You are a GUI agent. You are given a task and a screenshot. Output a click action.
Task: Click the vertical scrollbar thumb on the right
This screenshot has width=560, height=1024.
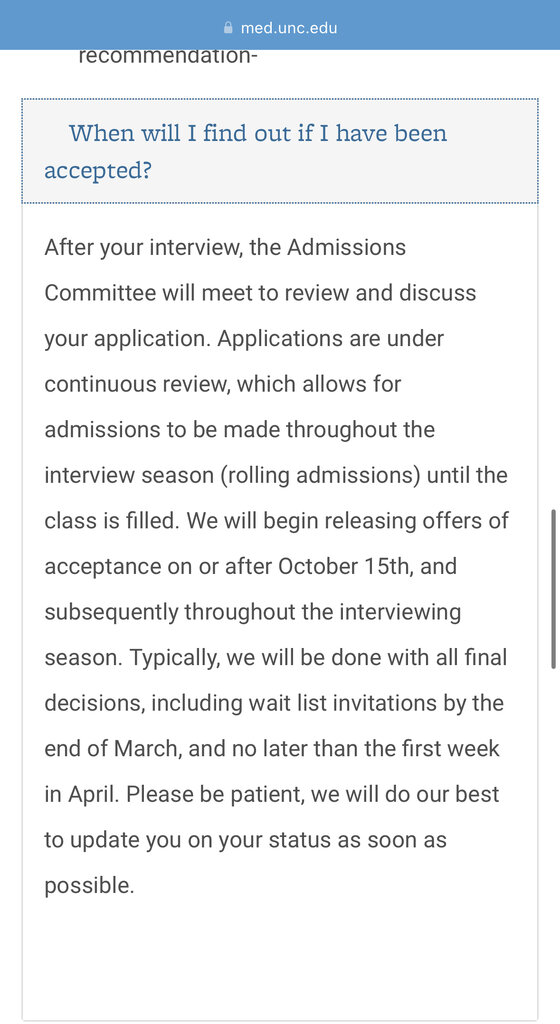tap(553, 588)
